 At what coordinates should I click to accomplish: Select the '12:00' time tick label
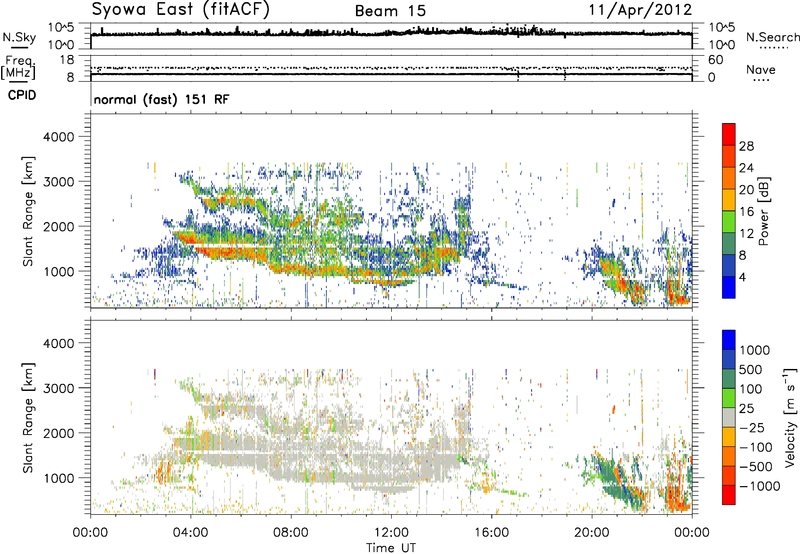pos(391,533)
